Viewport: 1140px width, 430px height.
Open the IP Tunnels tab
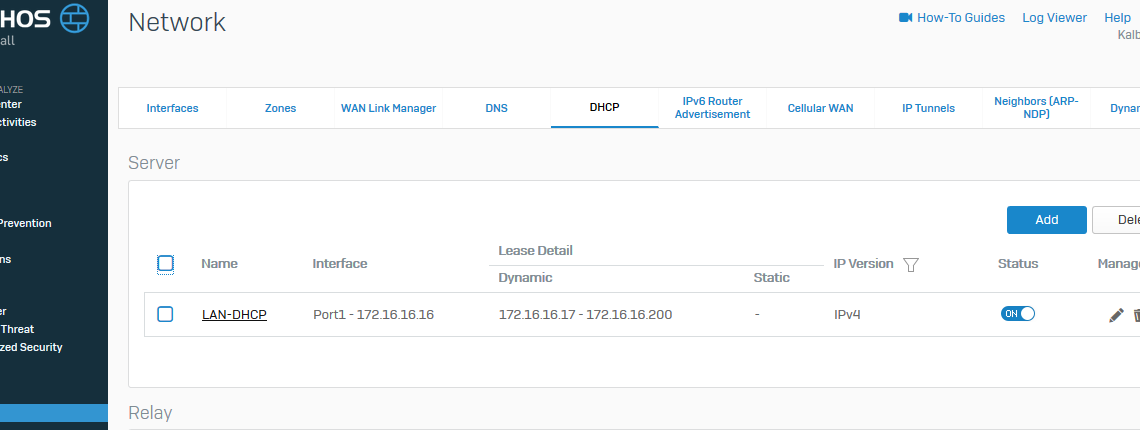click(x=928, y=108)
